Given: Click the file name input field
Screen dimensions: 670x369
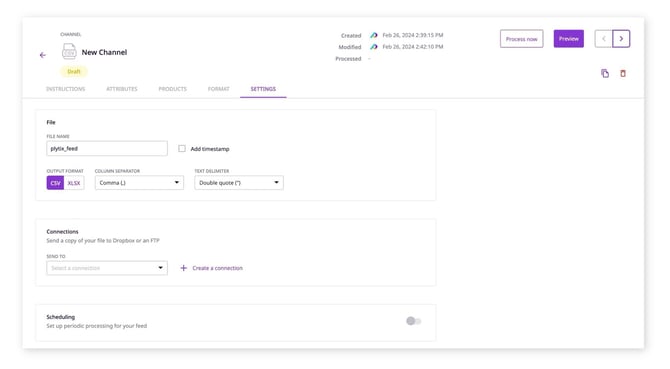Looking at the screenshot, I should click(x=107, y=149).
